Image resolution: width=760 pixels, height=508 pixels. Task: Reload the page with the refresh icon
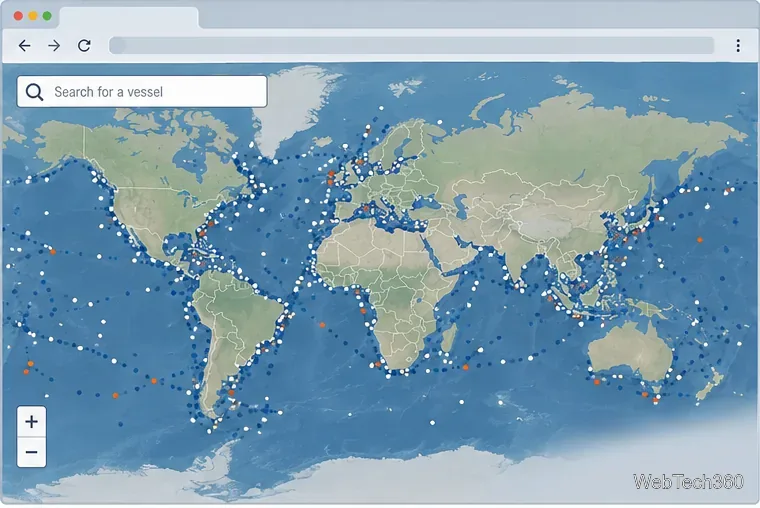point(84,46)
